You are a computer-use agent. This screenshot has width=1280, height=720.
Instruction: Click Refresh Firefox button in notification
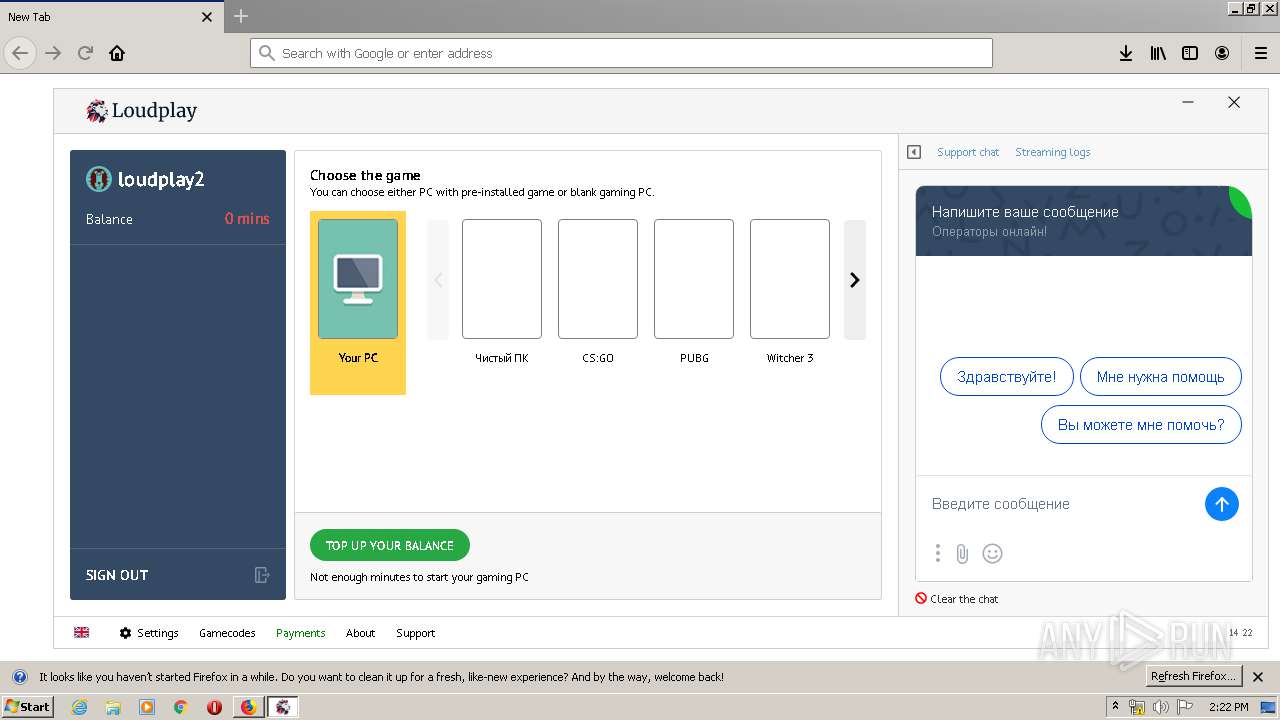[1193, 676]
